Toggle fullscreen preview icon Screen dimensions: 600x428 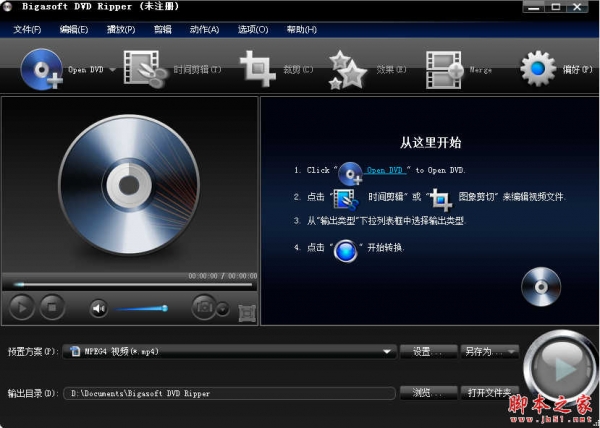(x=247, y=313)
